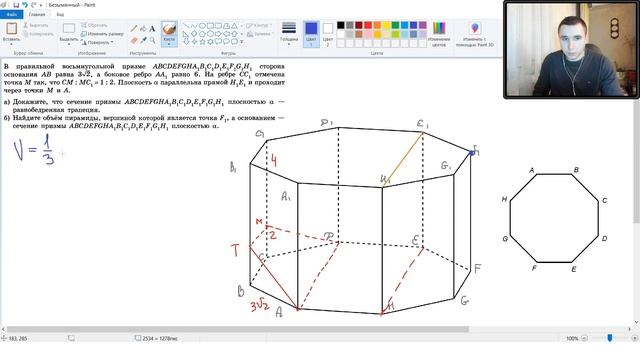This screenshot has width=640, height=360.
Task: Select the Color picker eyedropper tool
Action: click(143, 40)
